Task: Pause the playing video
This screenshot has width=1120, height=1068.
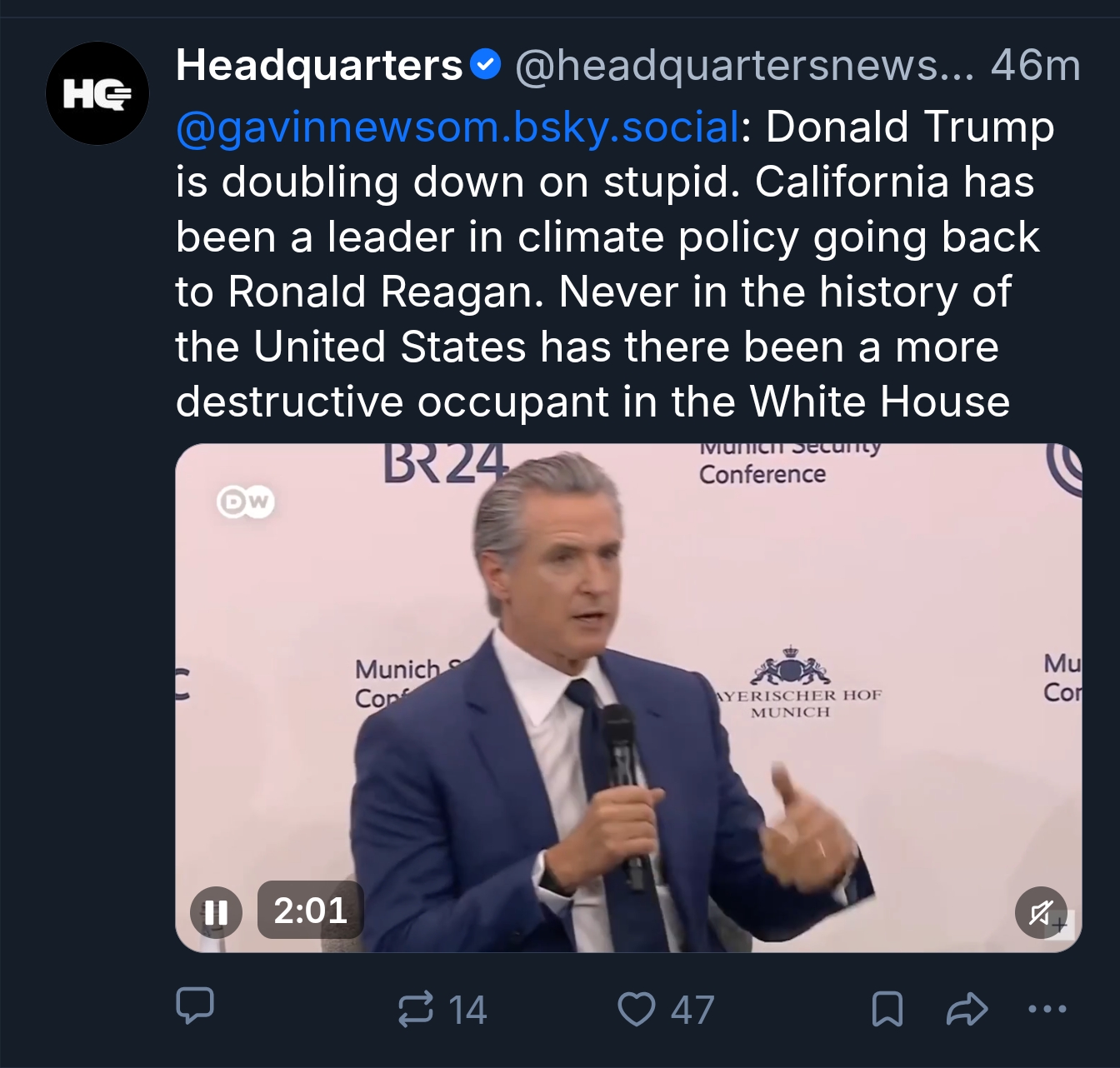Action: pyautogui.click(x=217, y=912)
